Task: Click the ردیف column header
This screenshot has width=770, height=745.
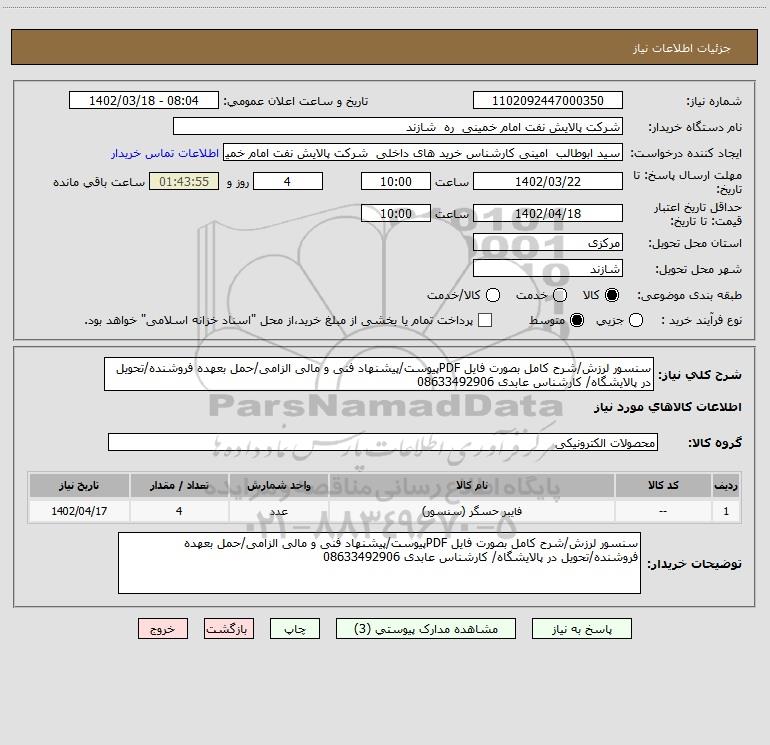Action: click(726, 485)
